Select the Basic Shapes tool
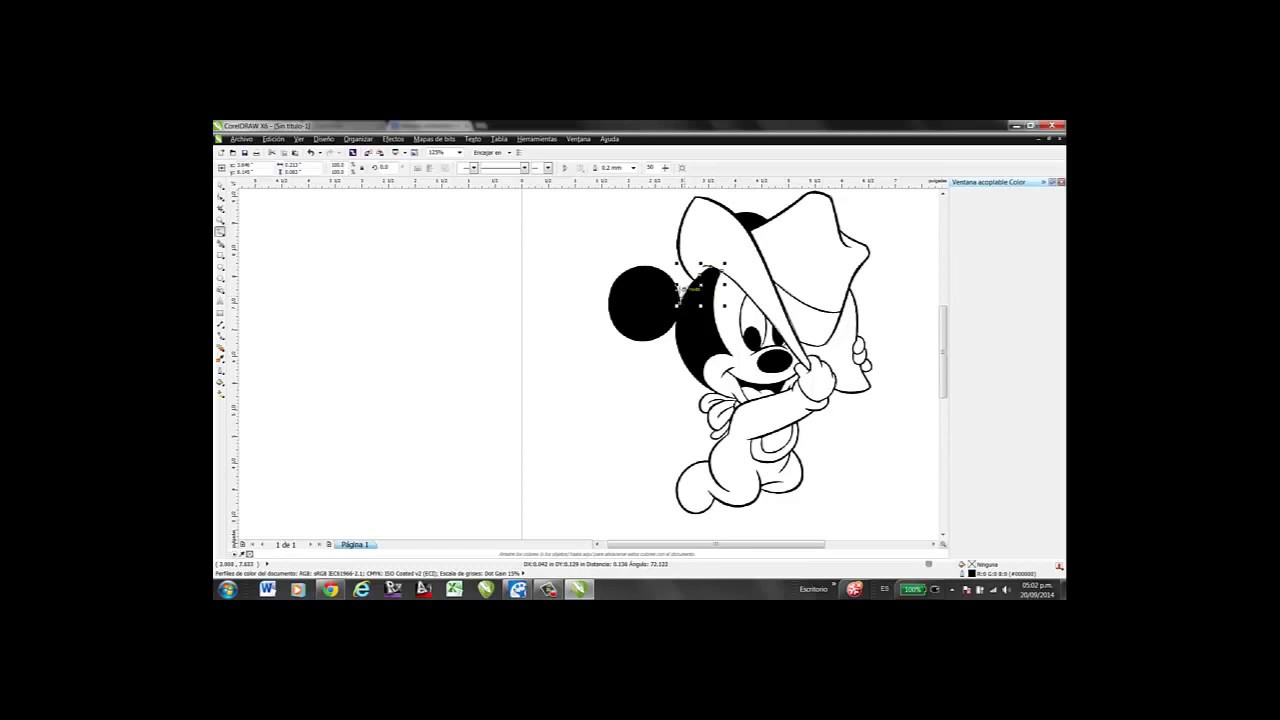1280x720 pixels. [221, 288]
